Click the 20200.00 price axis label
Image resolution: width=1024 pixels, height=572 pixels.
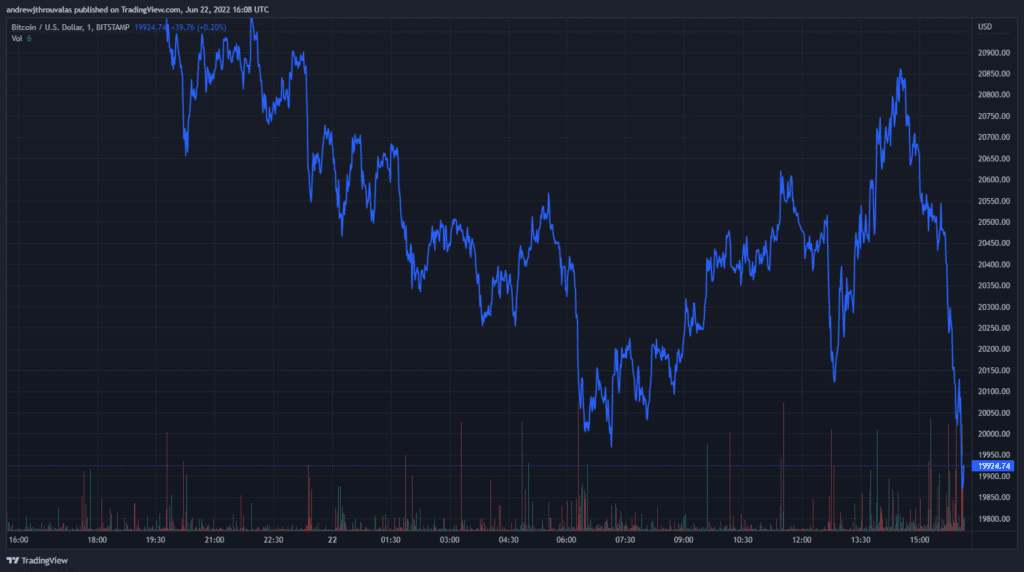(x=994, y=349)
